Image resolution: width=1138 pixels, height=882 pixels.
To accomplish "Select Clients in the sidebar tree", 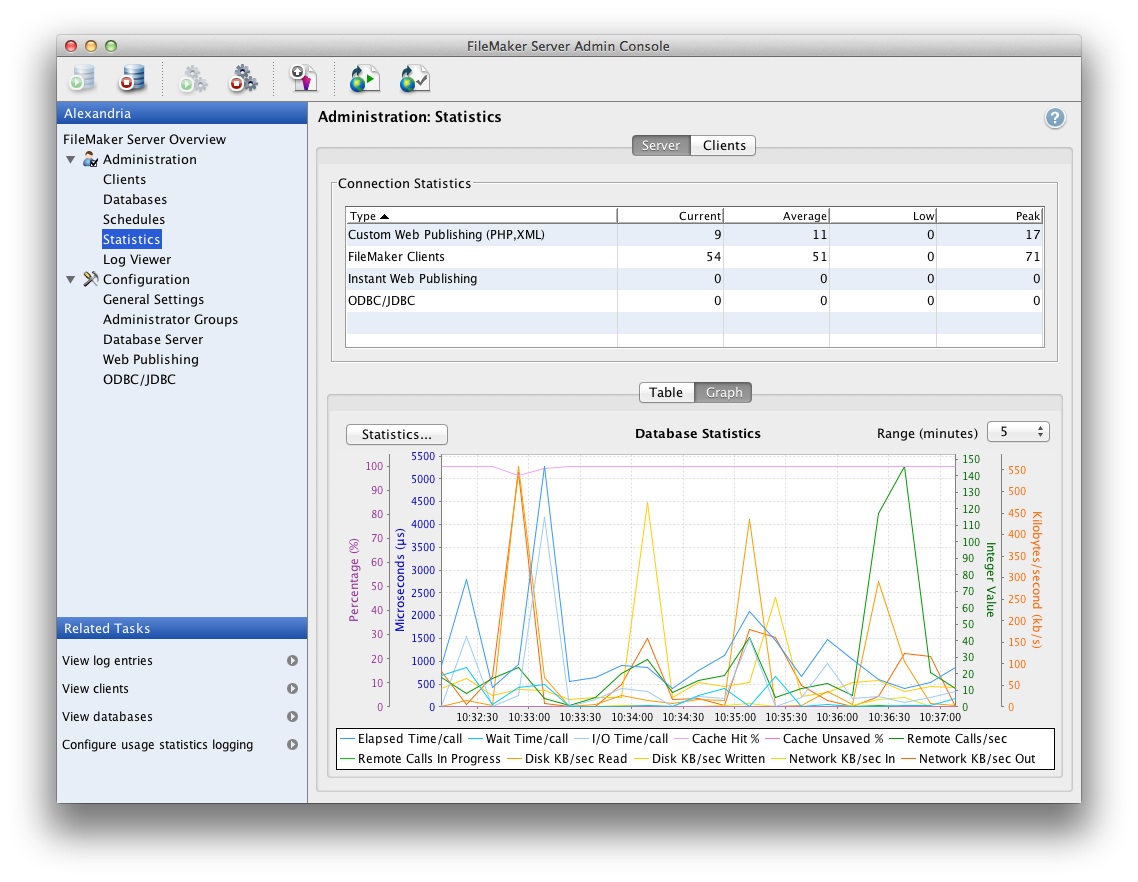I will pyautogui.click(x=124, y=179).
